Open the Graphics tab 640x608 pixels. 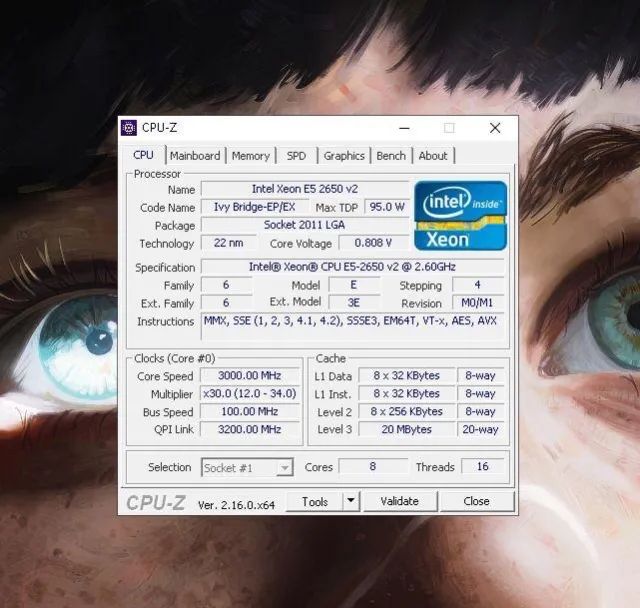coord(344,156)
